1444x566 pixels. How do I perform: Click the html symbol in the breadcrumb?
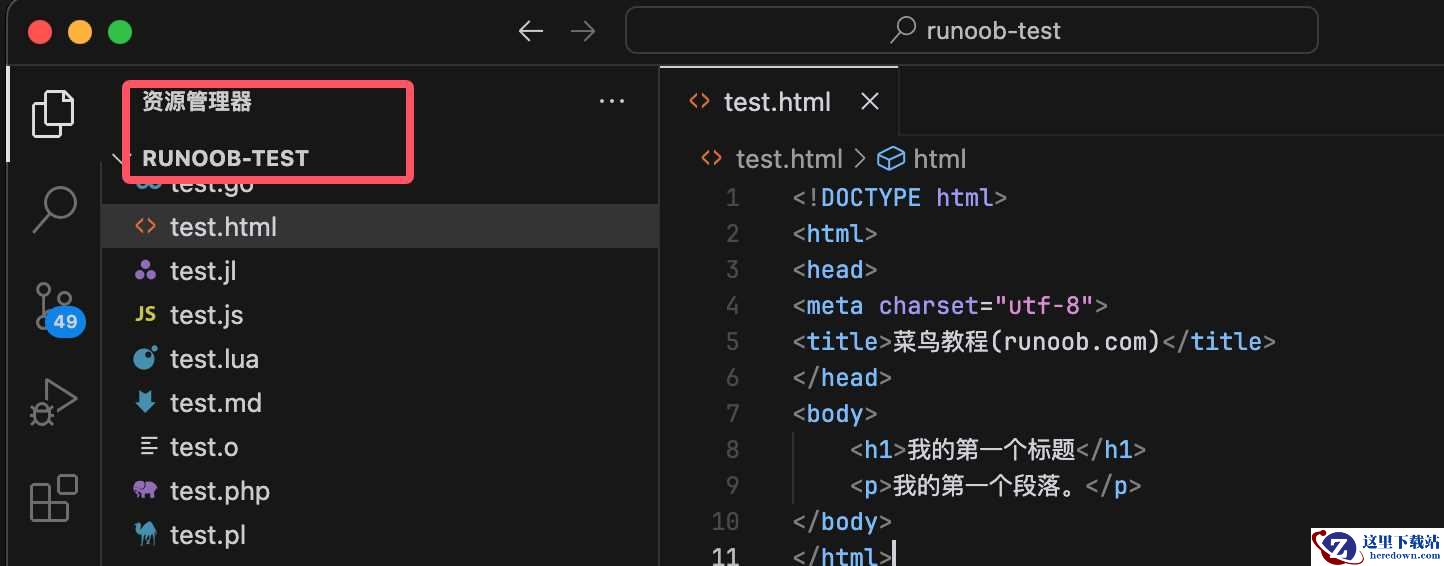coord(940,159)
